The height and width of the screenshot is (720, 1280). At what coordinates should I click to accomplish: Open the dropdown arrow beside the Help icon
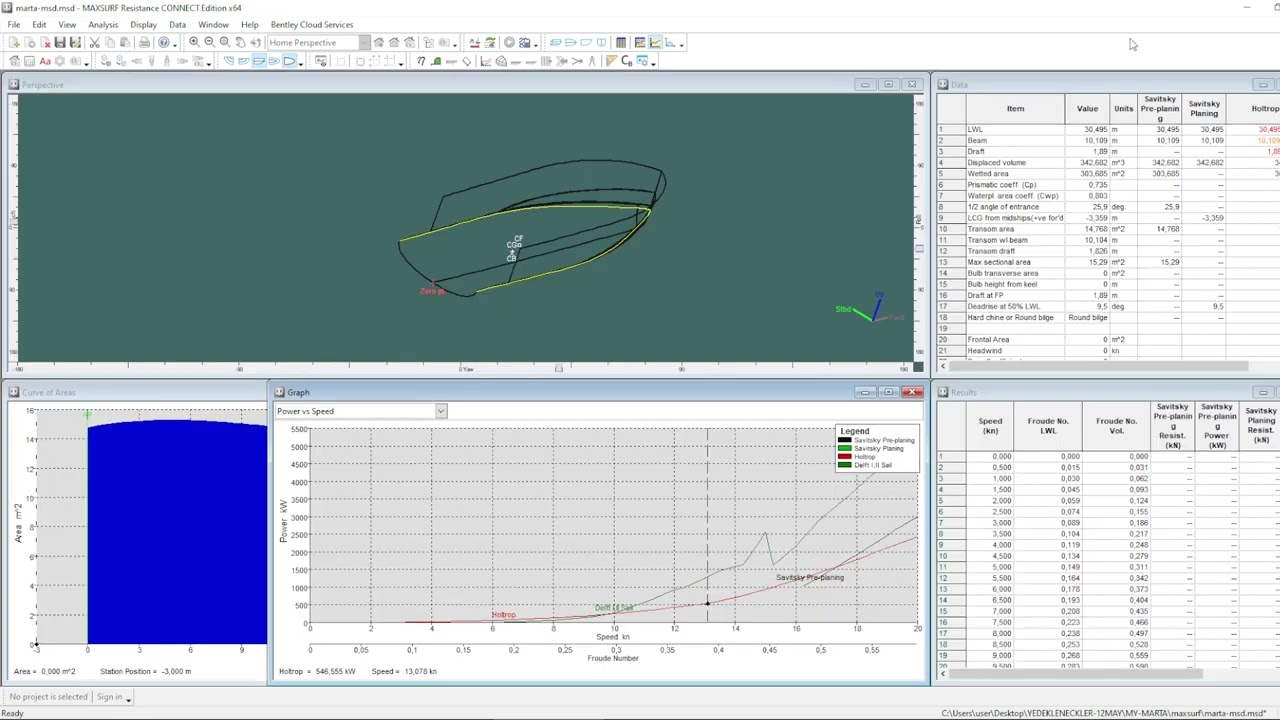(175, 43)
